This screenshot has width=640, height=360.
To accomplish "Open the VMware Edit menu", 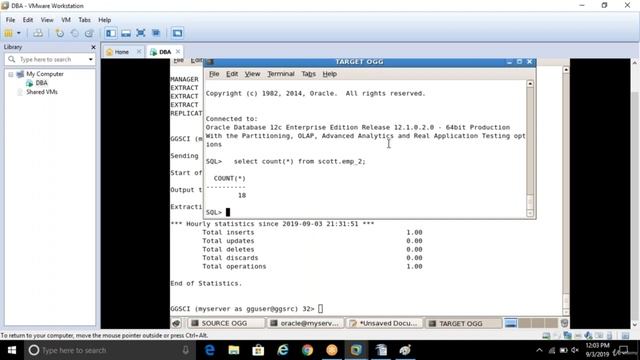I will coord(28,20).
